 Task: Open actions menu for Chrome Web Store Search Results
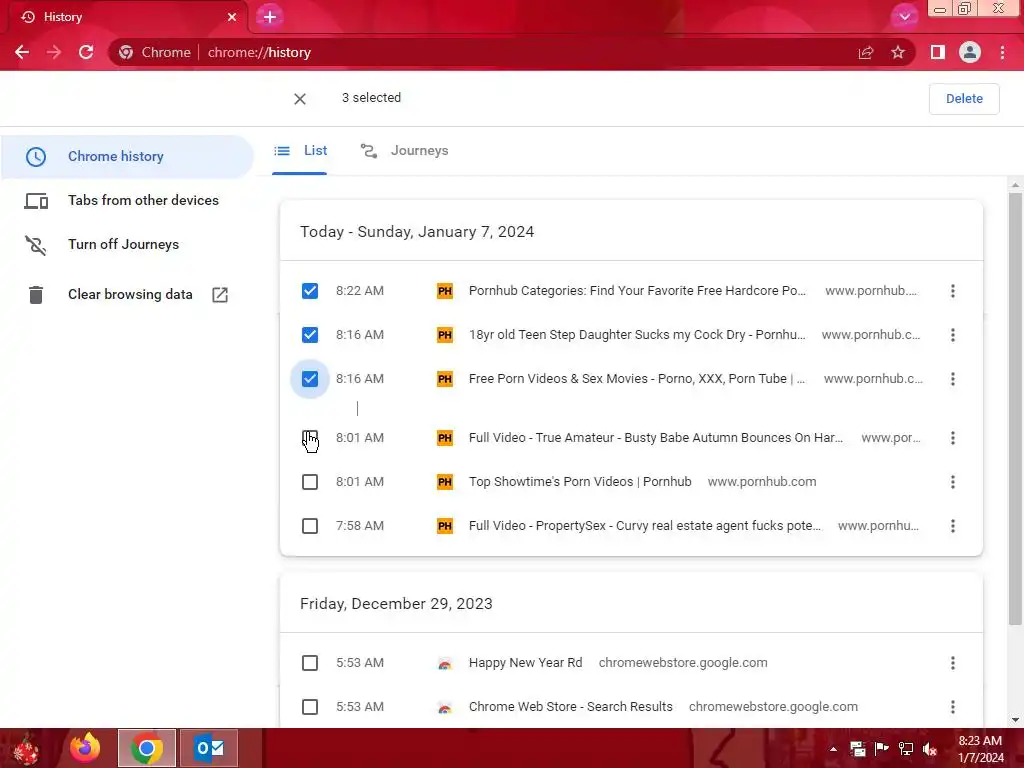pyautogui.click(x=953, y=707)
